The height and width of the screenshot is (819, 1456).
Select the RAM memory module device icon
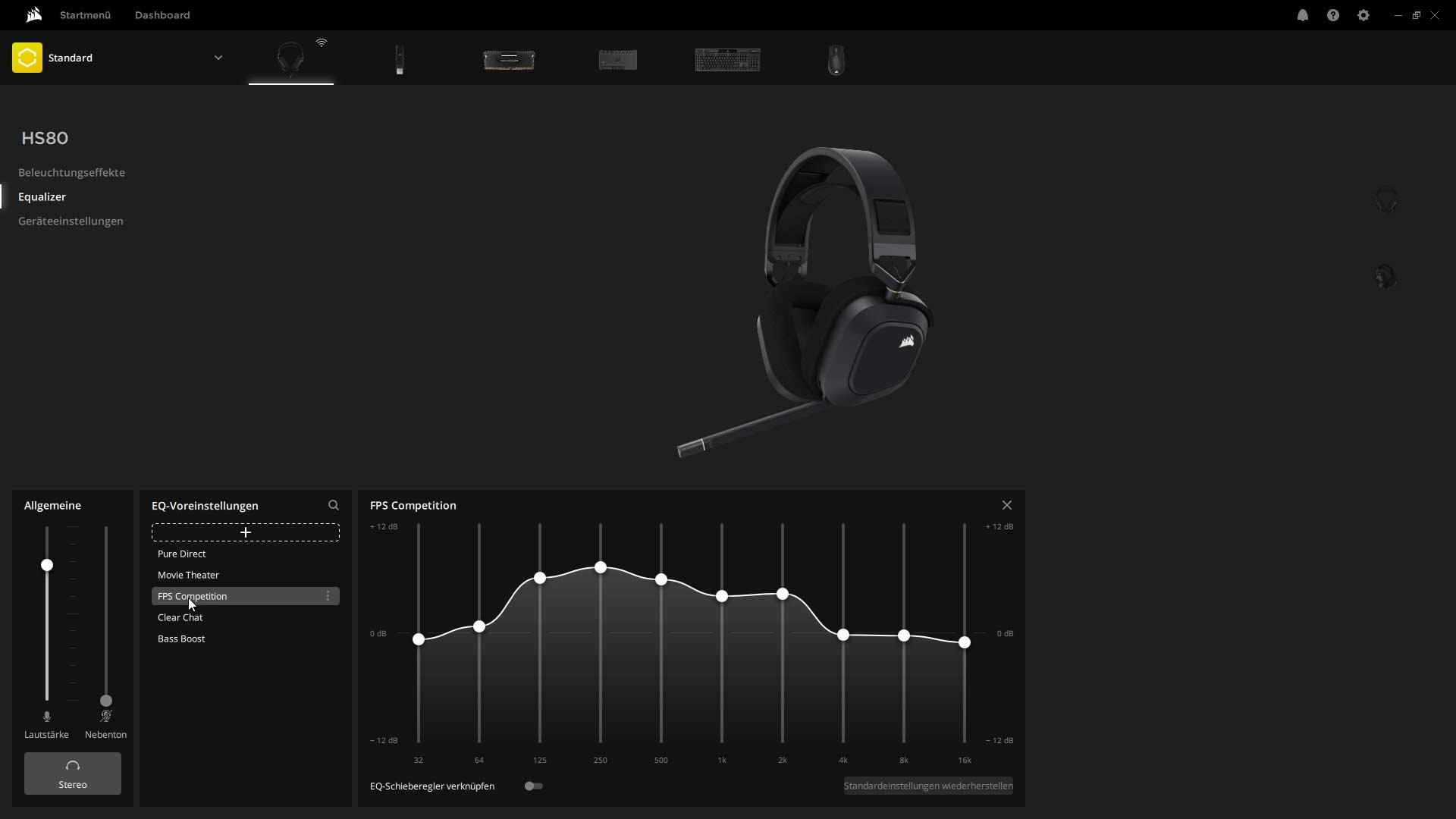(x=509, y=60)
